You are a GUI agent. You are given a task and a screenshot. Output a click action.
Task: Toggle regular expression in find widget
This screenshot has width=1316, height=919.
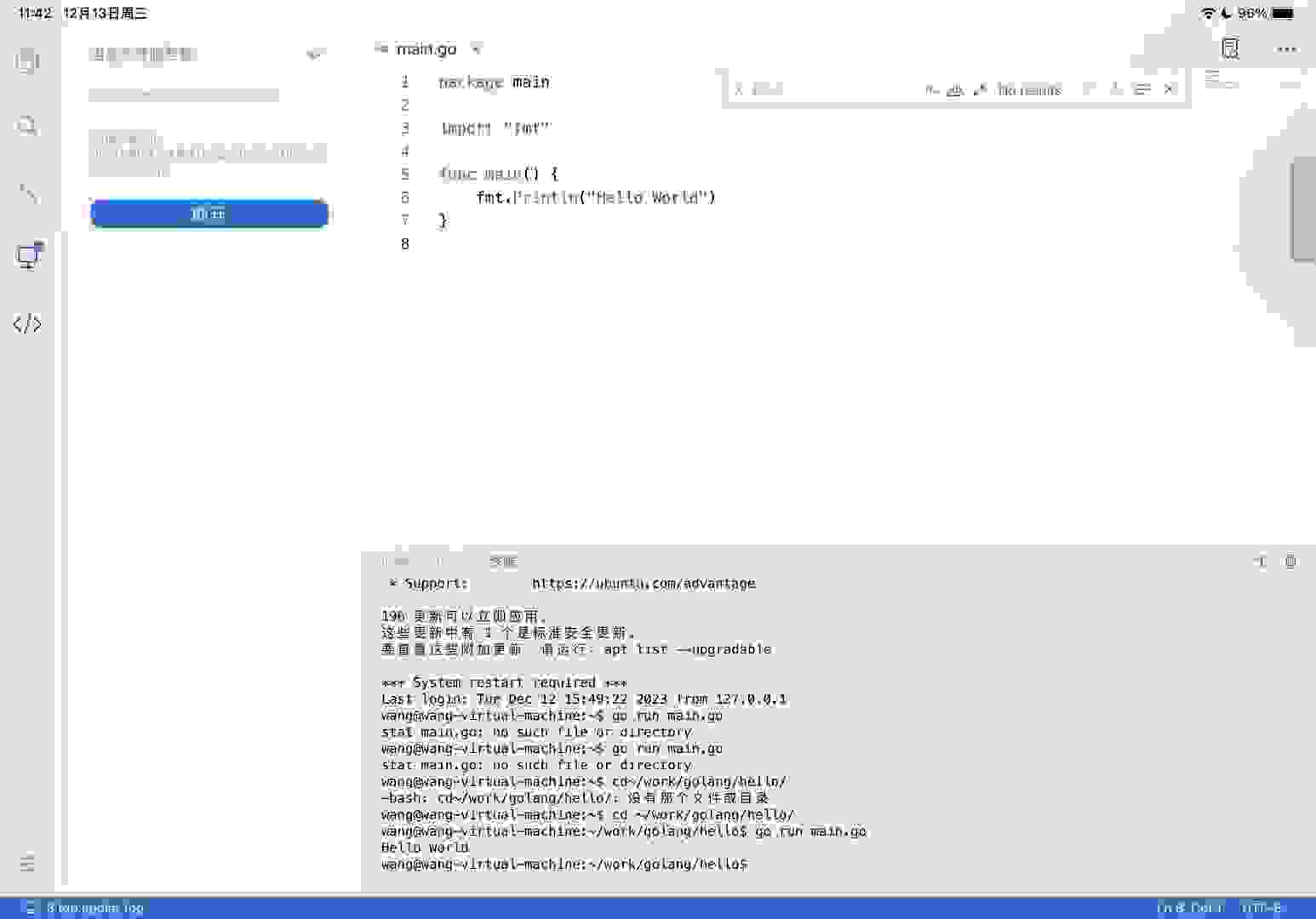click(x=979, y=89)
